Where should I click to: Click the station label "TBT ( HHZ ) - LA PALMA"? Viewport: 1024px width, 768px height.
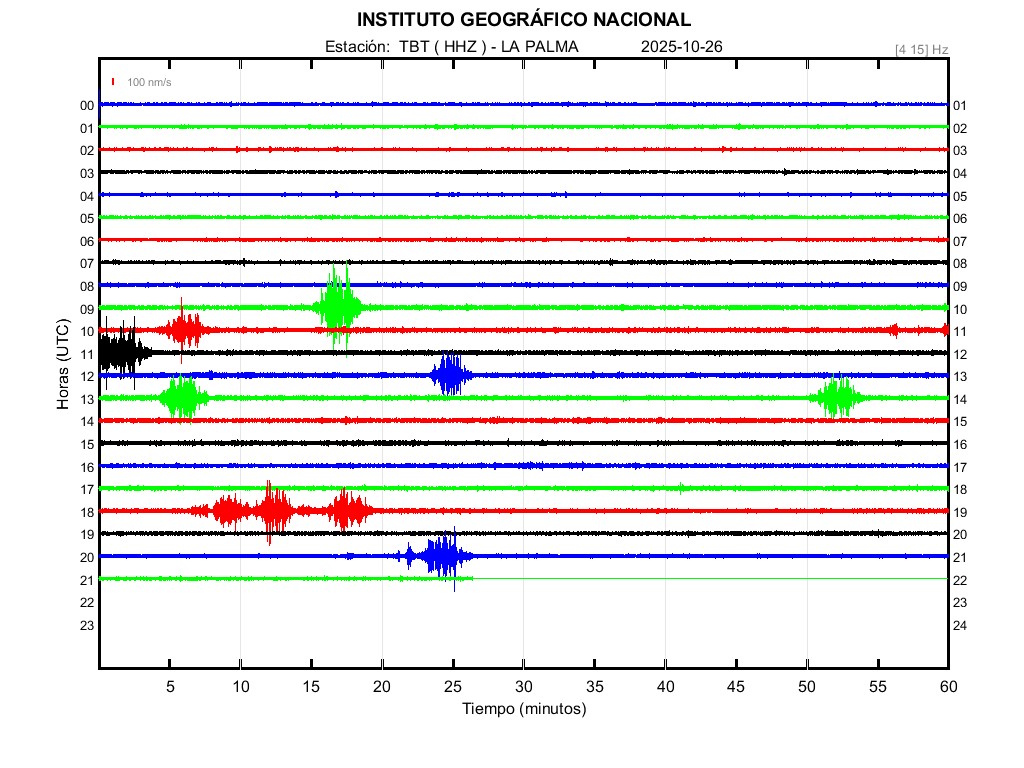pyautogui.click(x=489, y=47)
